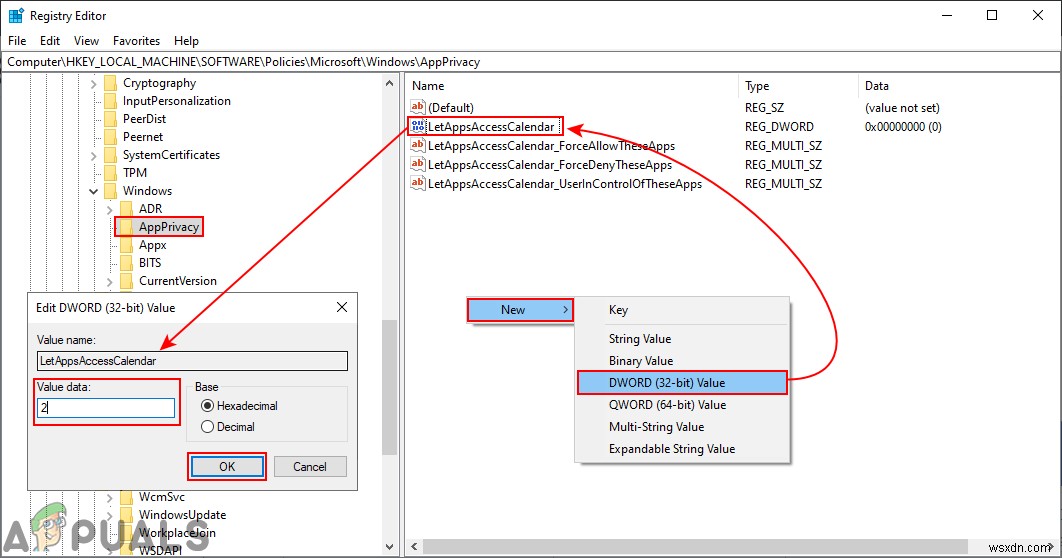Click the BITS folder icon
1062x558 pixels.
coord(127,263)
